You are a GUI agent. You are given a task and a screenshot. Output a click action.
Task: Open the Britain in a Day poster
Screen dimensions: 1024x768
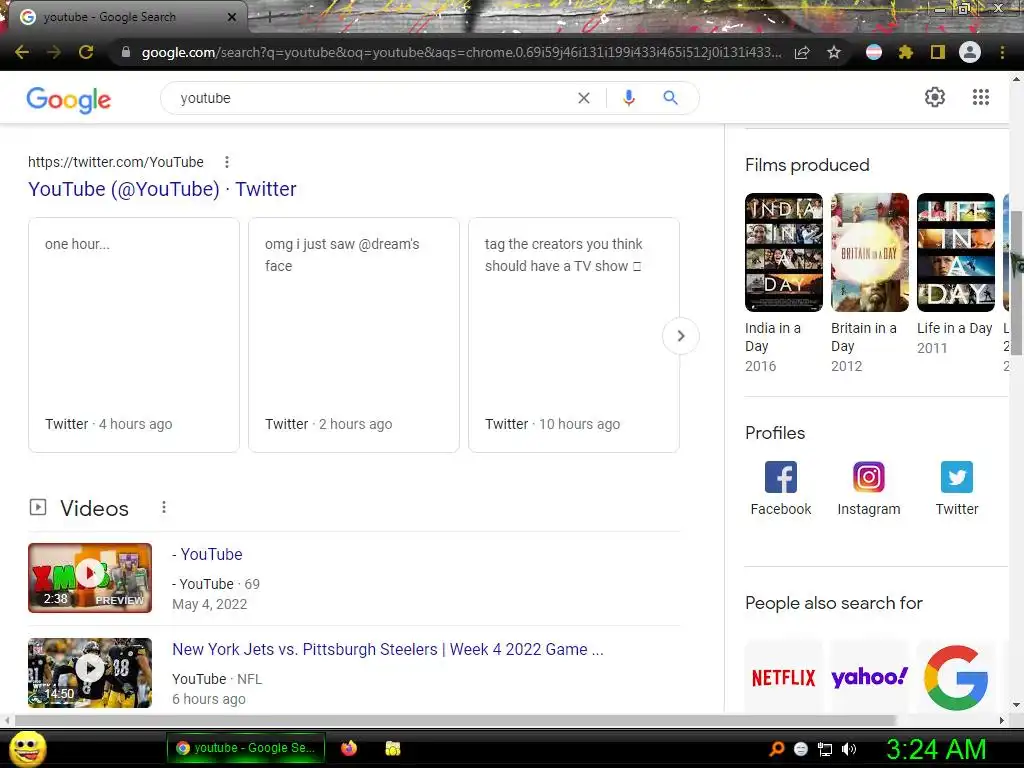tap(870, 252)
